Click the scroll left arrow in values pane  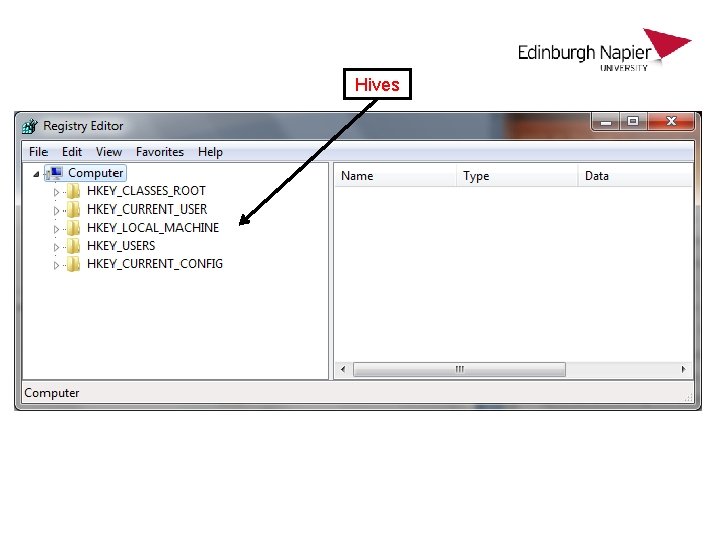click(x=343, y=369)
